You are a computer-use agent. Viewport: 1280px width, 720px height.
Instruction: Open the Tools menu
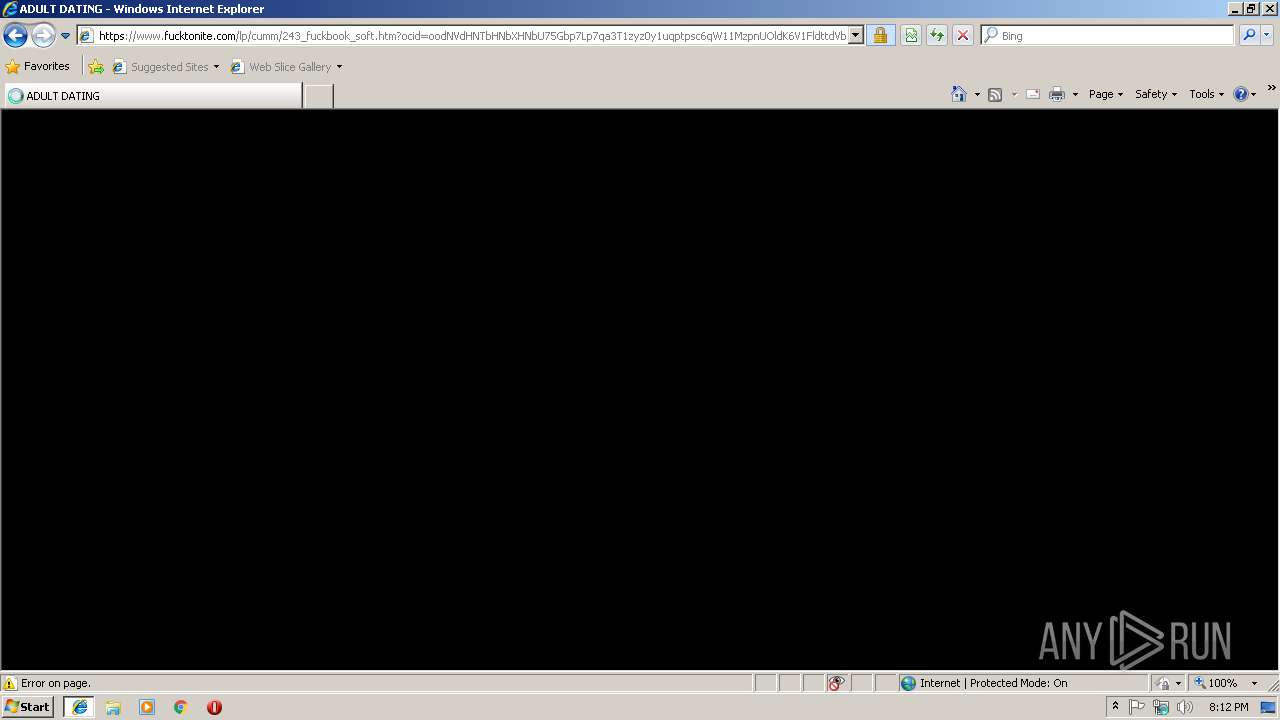(1206, 94)
